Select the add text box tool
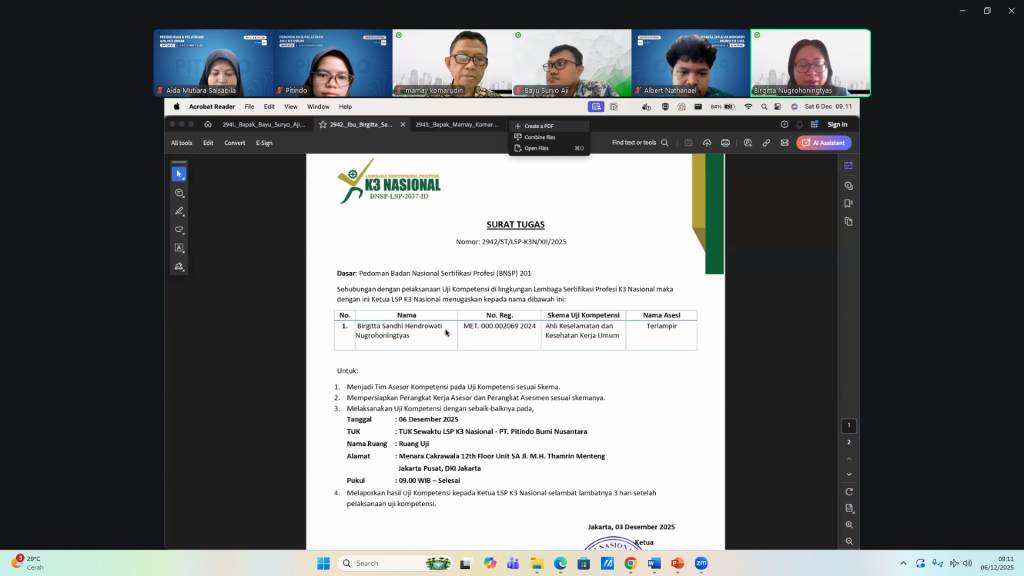The image size is (1024, 576). coord(179,248)
